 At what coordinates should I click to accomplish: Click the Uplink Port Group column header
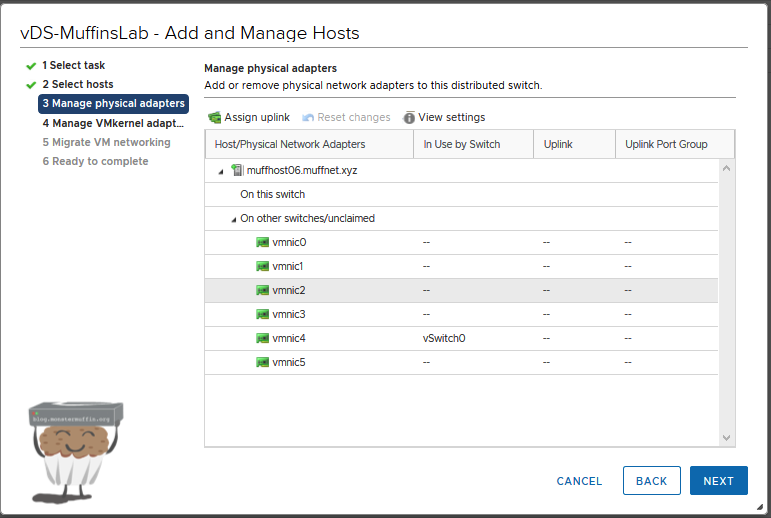[666, 144]
